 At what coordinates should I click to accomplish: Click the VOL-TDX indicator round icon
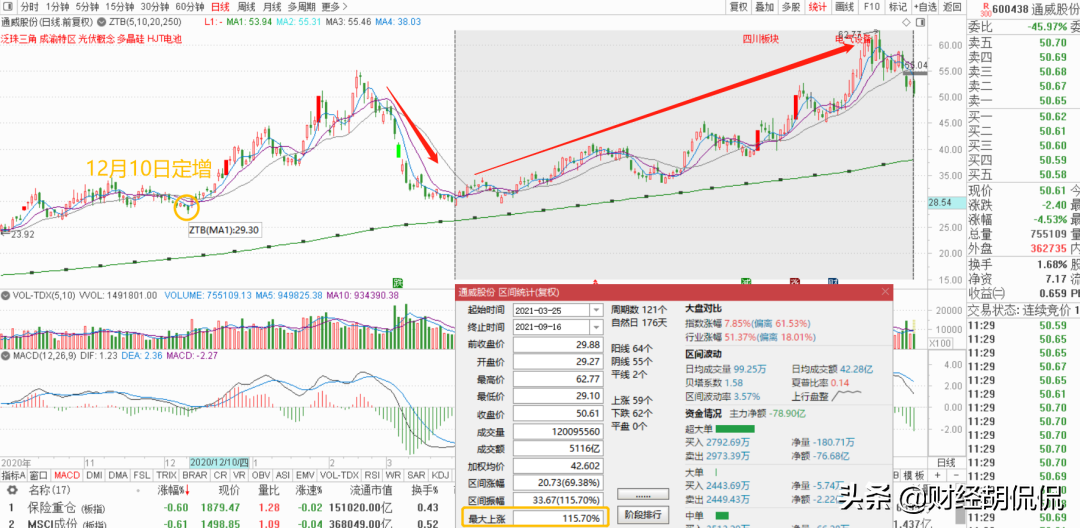point(6,295)
